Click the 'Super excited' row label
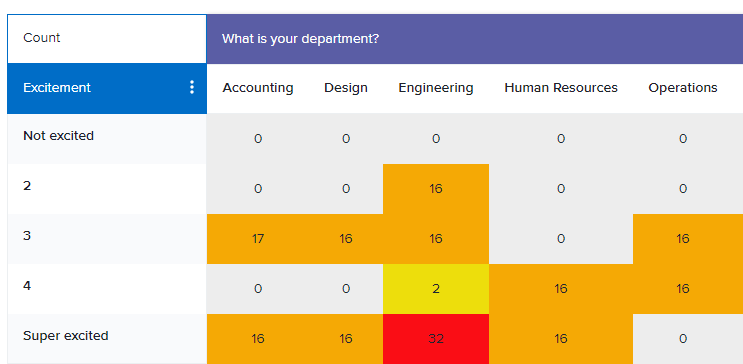 coord(66,336)
